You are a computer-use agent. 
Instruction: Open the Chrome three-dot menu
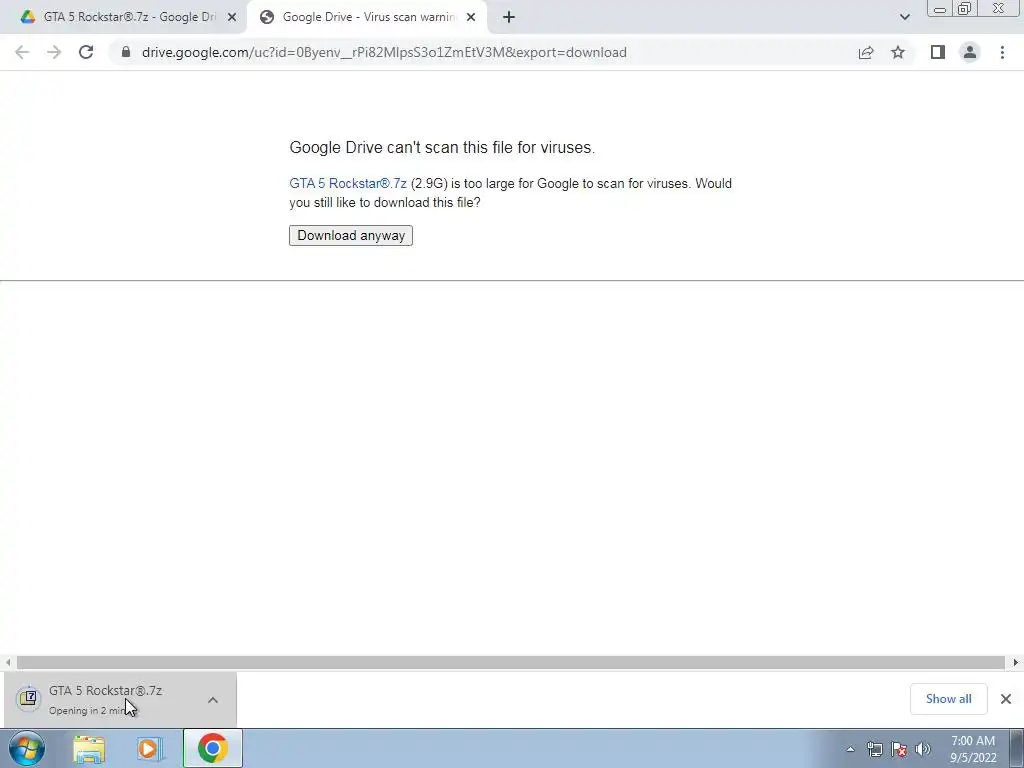[x=1002, y=52]
